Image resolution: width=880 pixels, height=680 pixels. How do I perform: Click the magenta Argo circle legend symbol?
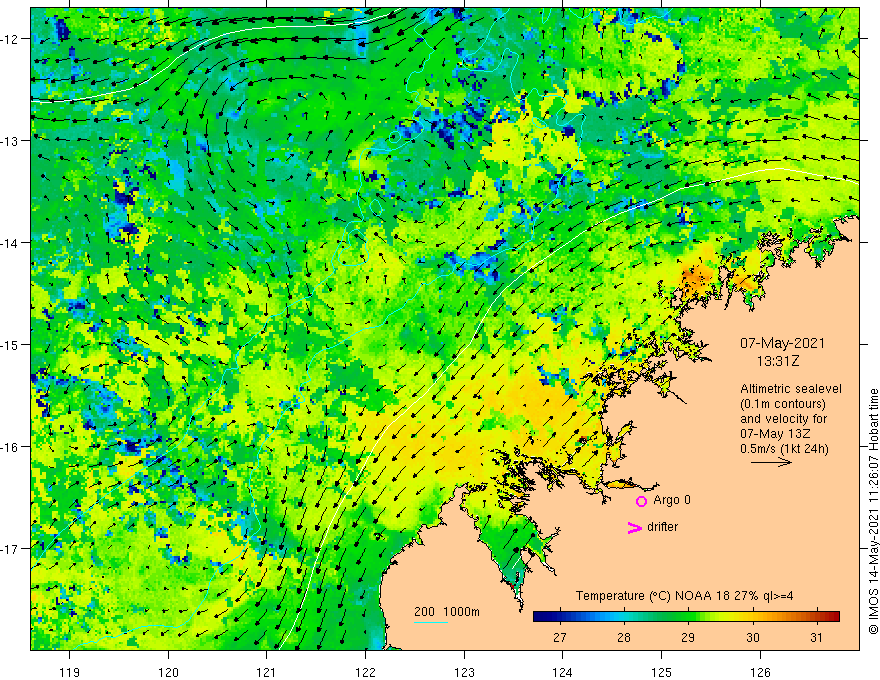641,501
